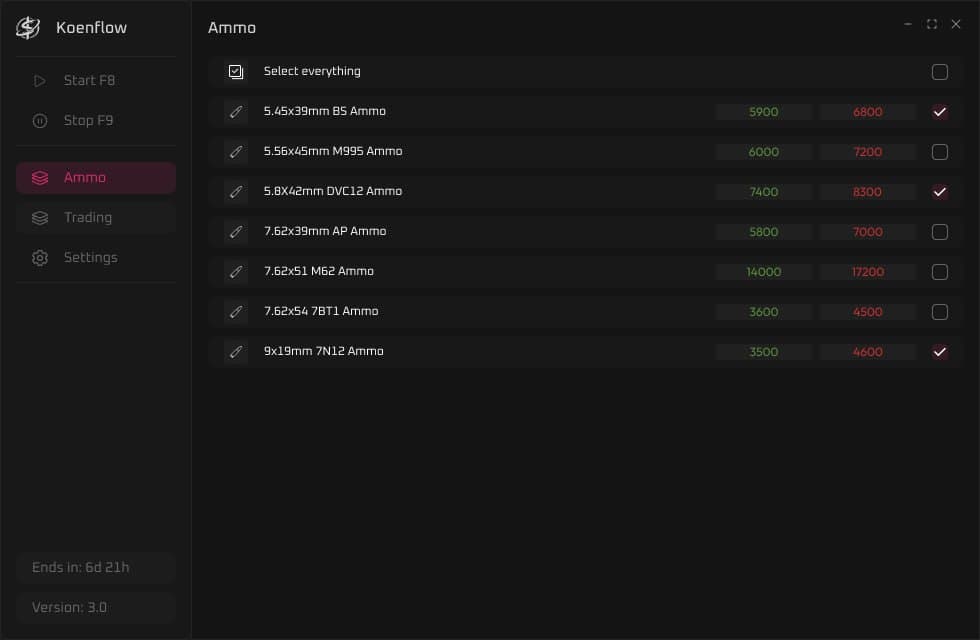Click the Stop F9 pause icon

point(39,121)
